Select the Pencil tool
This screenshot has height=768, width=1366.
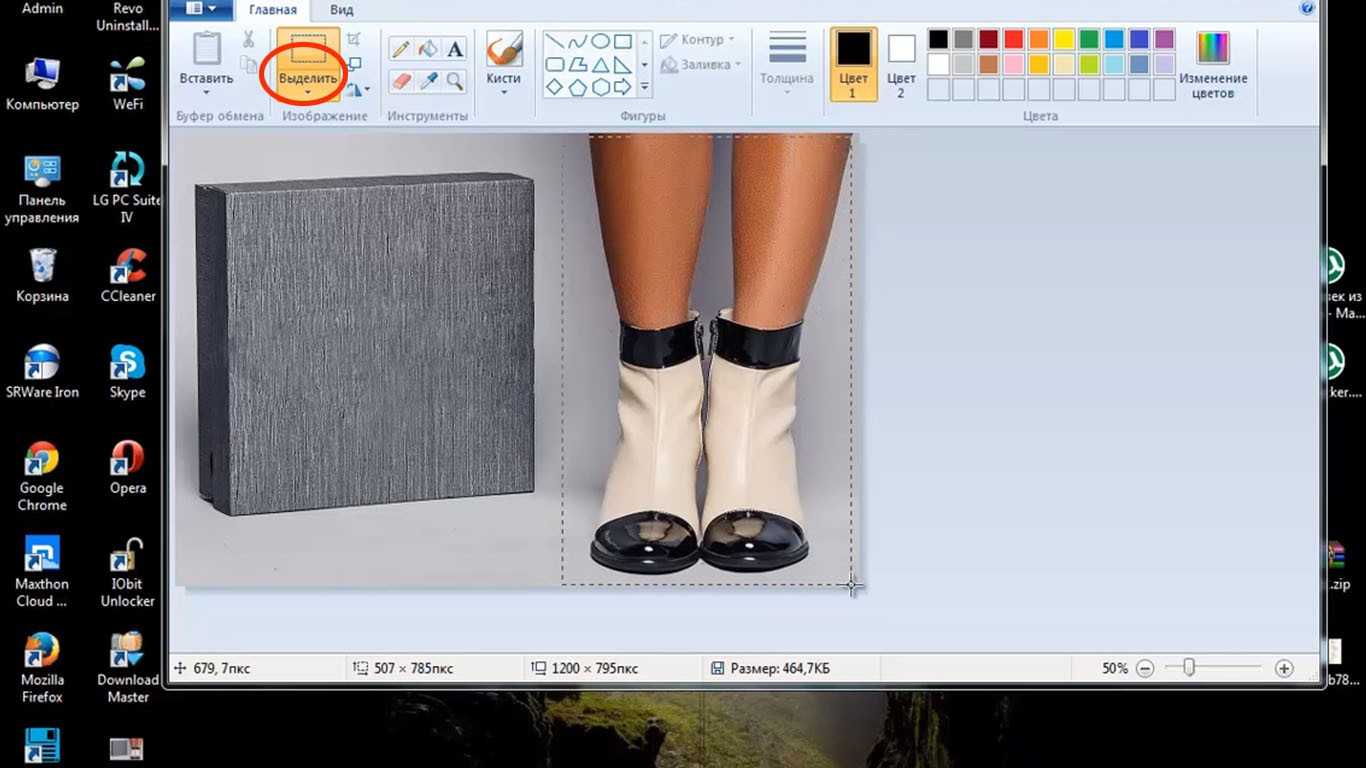coord(399,48)
